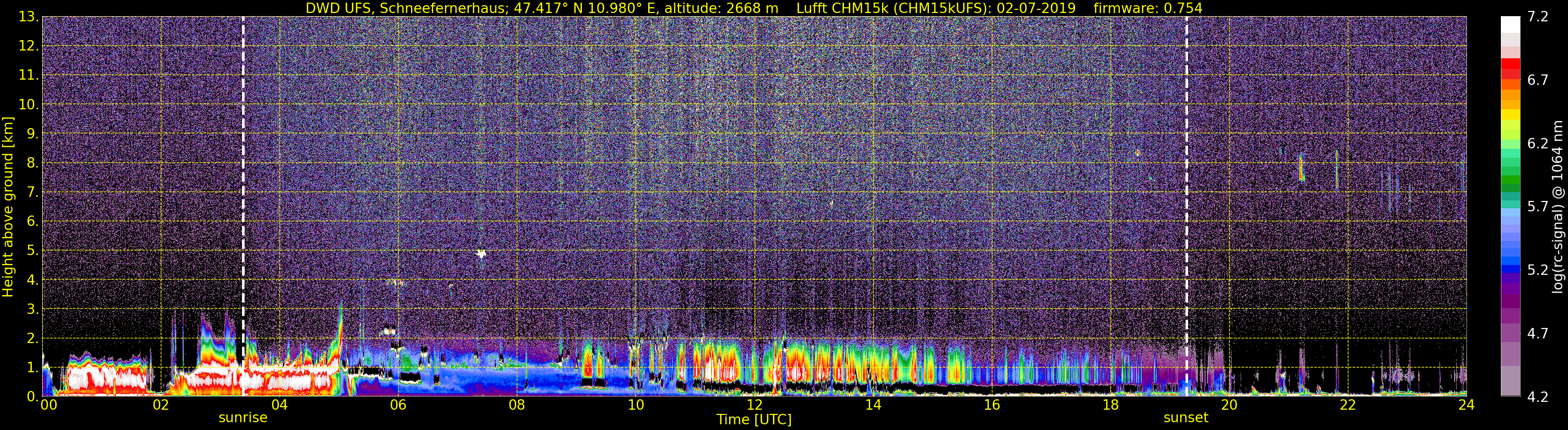Image resolution: width=1568 pixels, height=430 pixels.
Task: Click the colorbar value '5.2'
Action: tap(1538, 270)
